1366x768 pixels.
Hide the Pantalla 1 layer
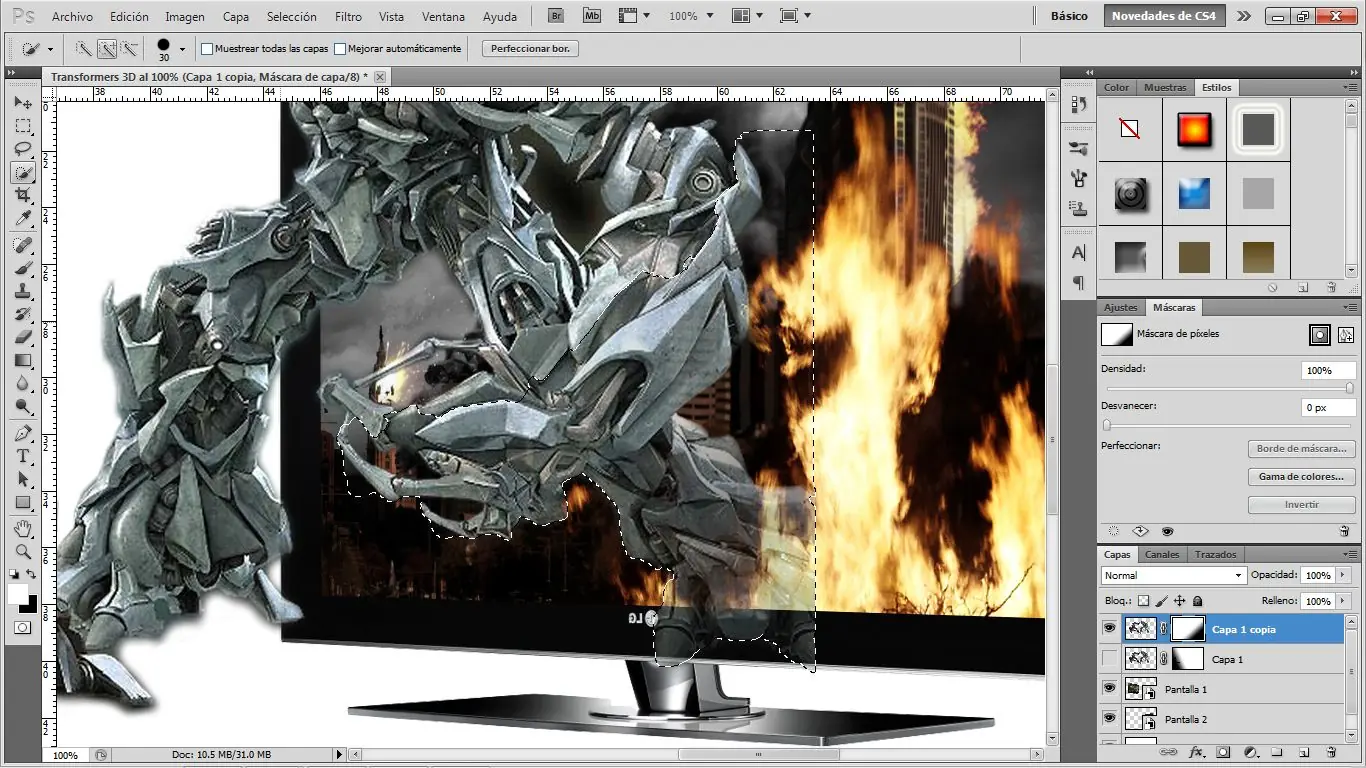pyautogui.click(x=1108, y=688)
